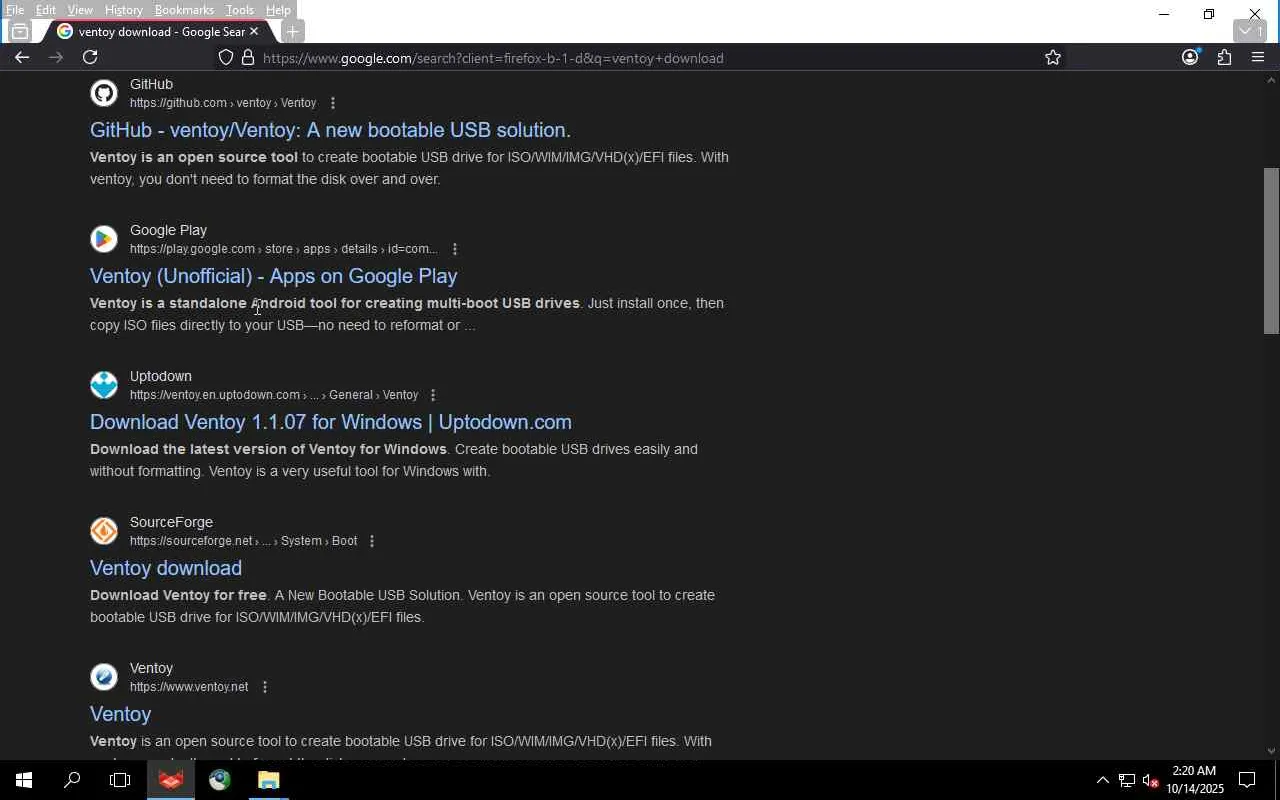Click the Firefox View icon left of tabs

click(20, 32)
